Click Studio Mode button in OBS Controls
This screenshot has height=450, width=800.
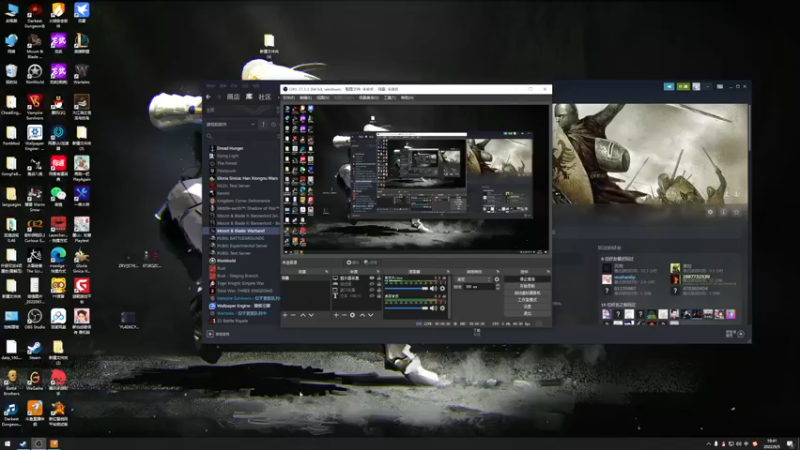[527, 299]
